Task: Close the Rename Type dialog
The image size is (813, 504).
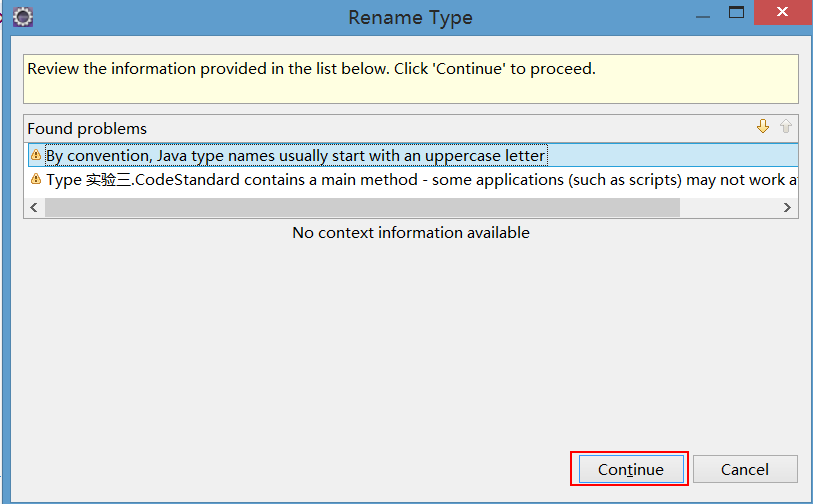Action: click(x=783, y=12)
